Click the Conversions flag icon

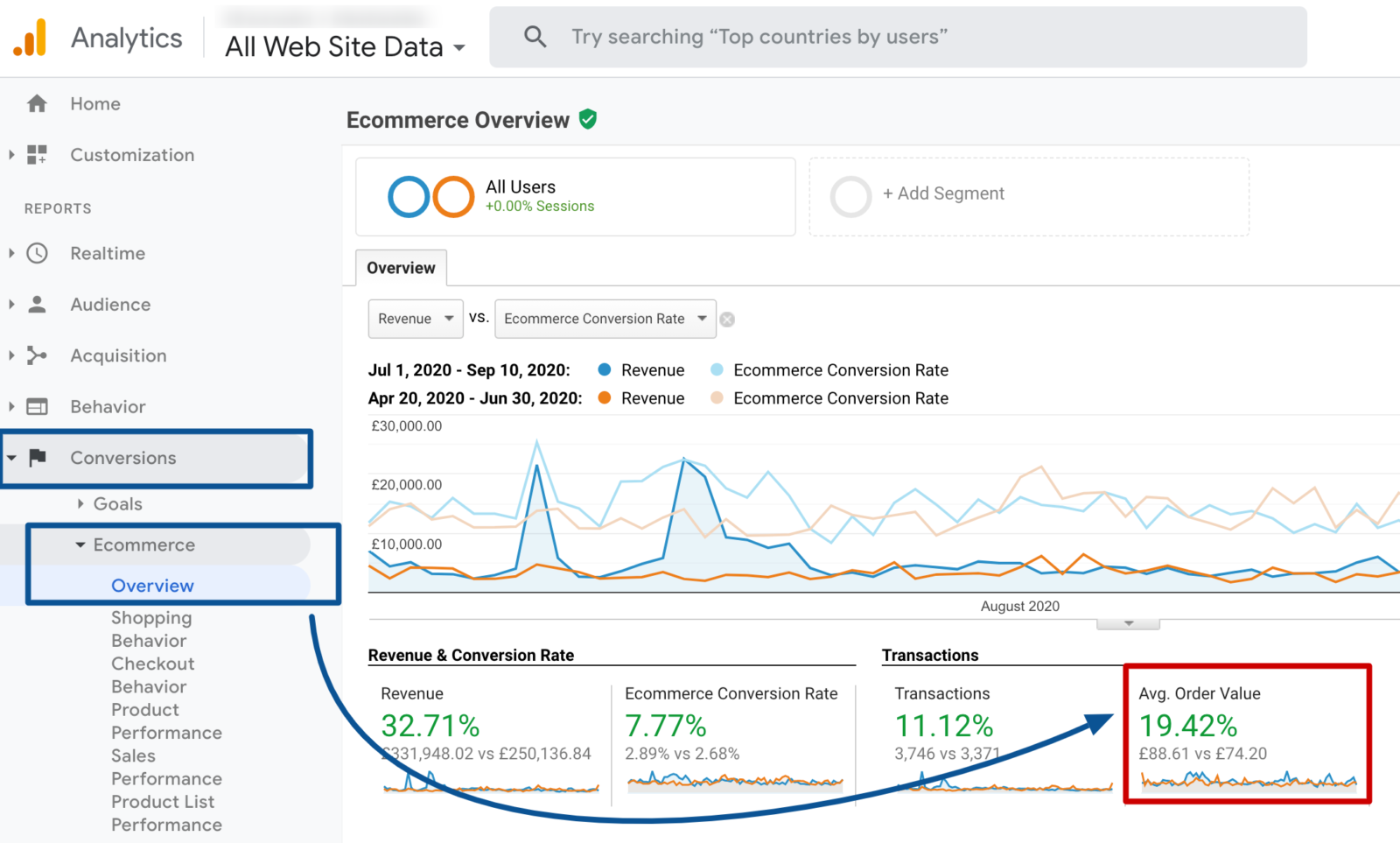(37, 458)
